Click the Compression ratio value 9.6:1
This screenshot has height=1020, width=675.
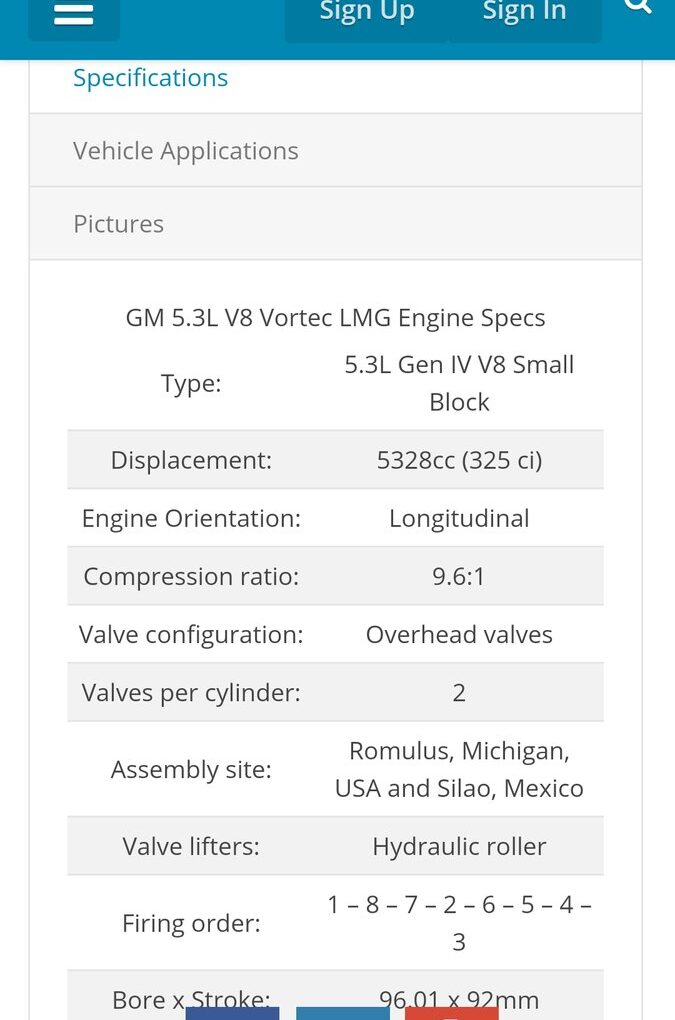[459, 576]
